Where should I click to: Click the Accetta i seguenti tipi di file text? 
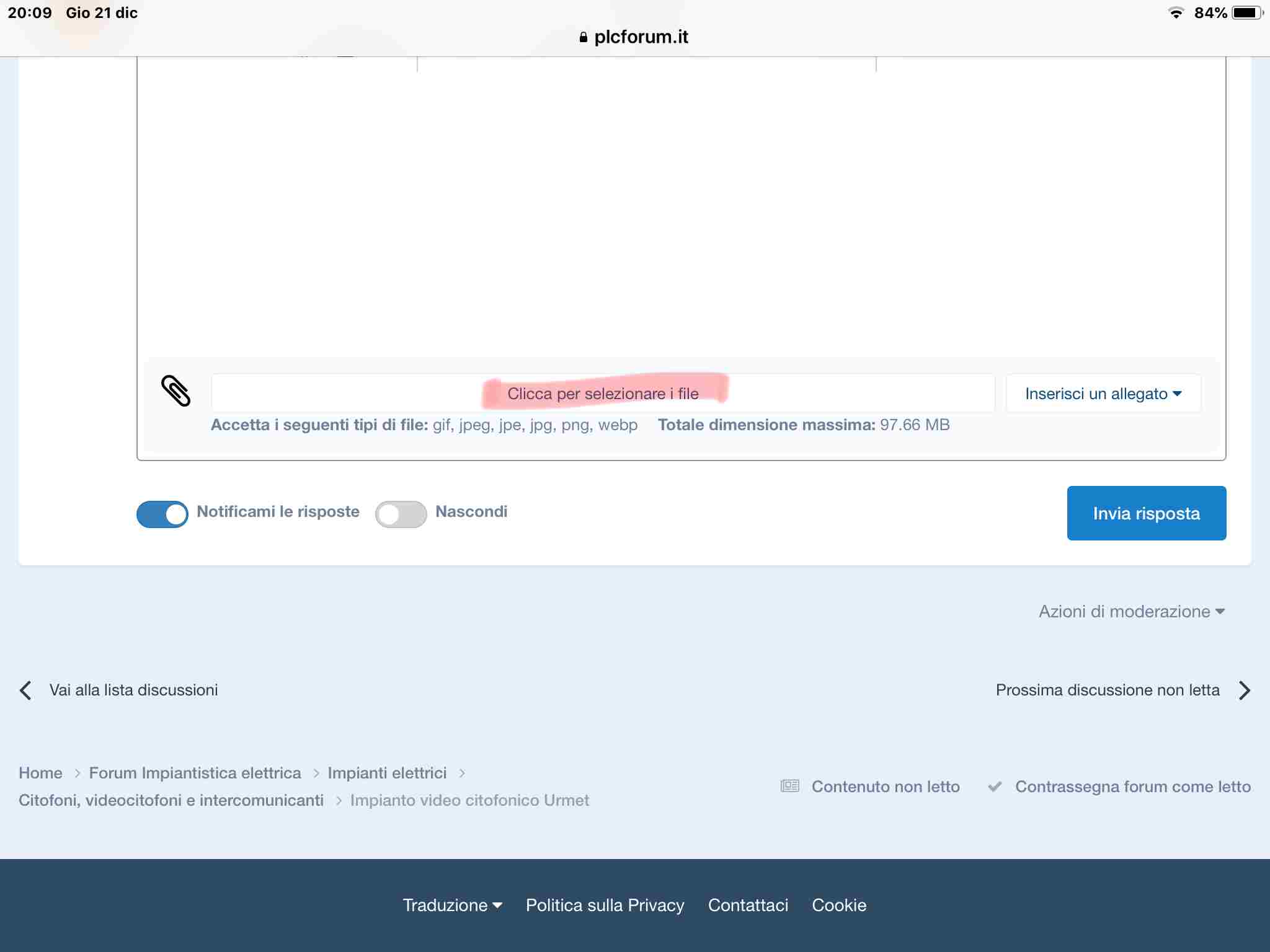[424, 425]
